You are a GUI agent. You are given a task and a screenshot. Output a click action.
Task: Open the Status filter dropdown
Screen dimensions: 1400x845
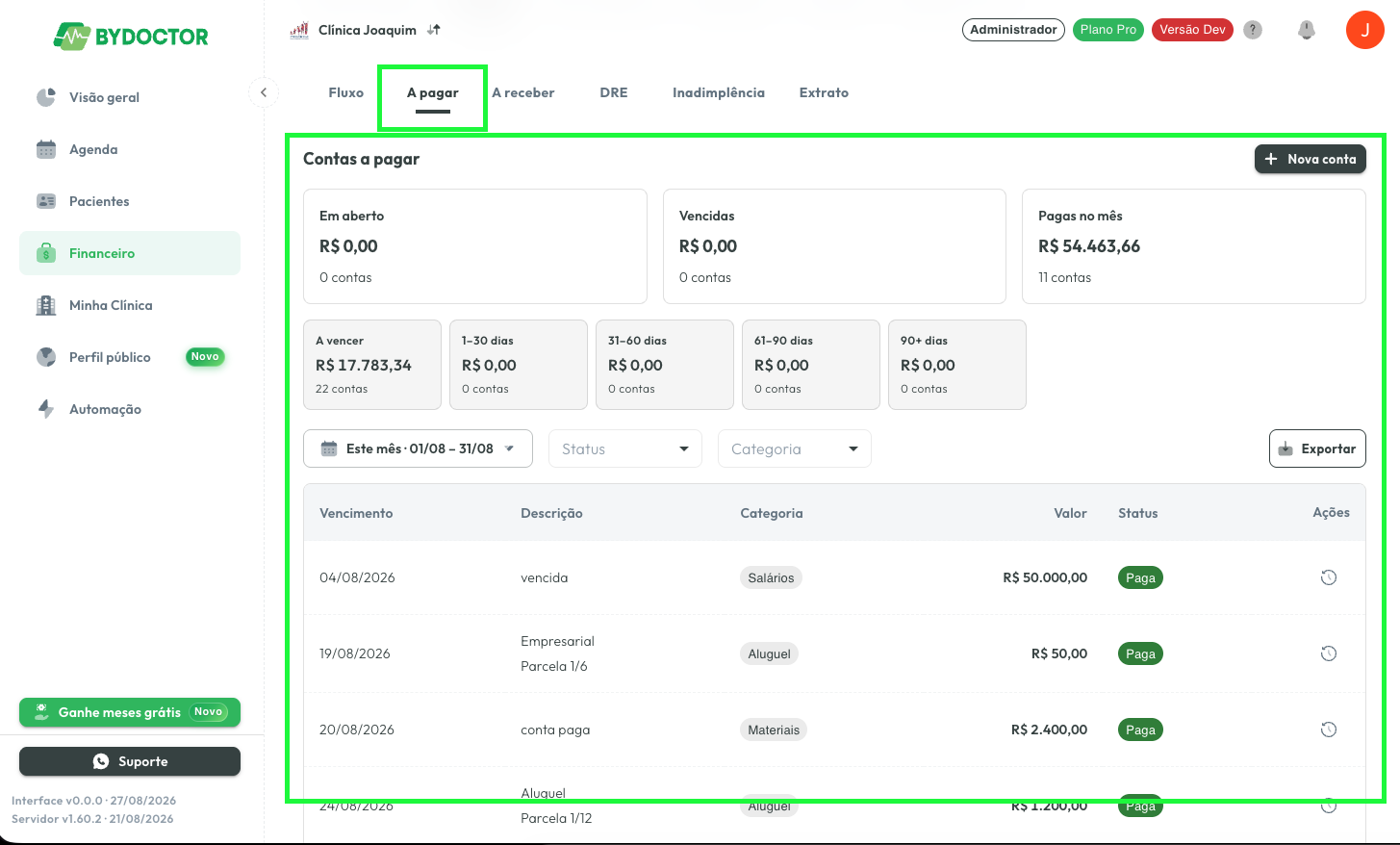pyautogui.click(x=625, y=448)
